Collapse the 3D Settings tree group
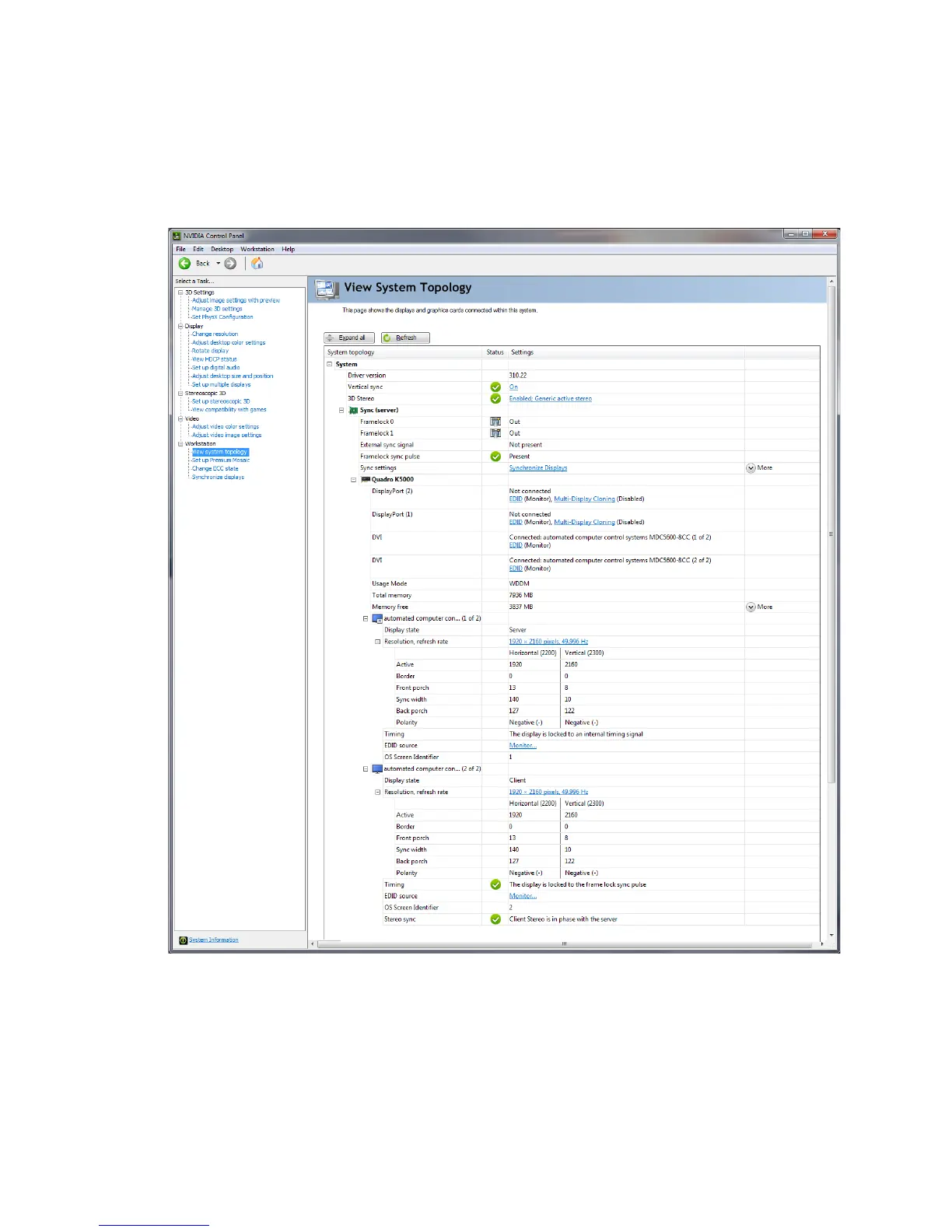Viewport: 952px width, 1232px height. (180, 292)
